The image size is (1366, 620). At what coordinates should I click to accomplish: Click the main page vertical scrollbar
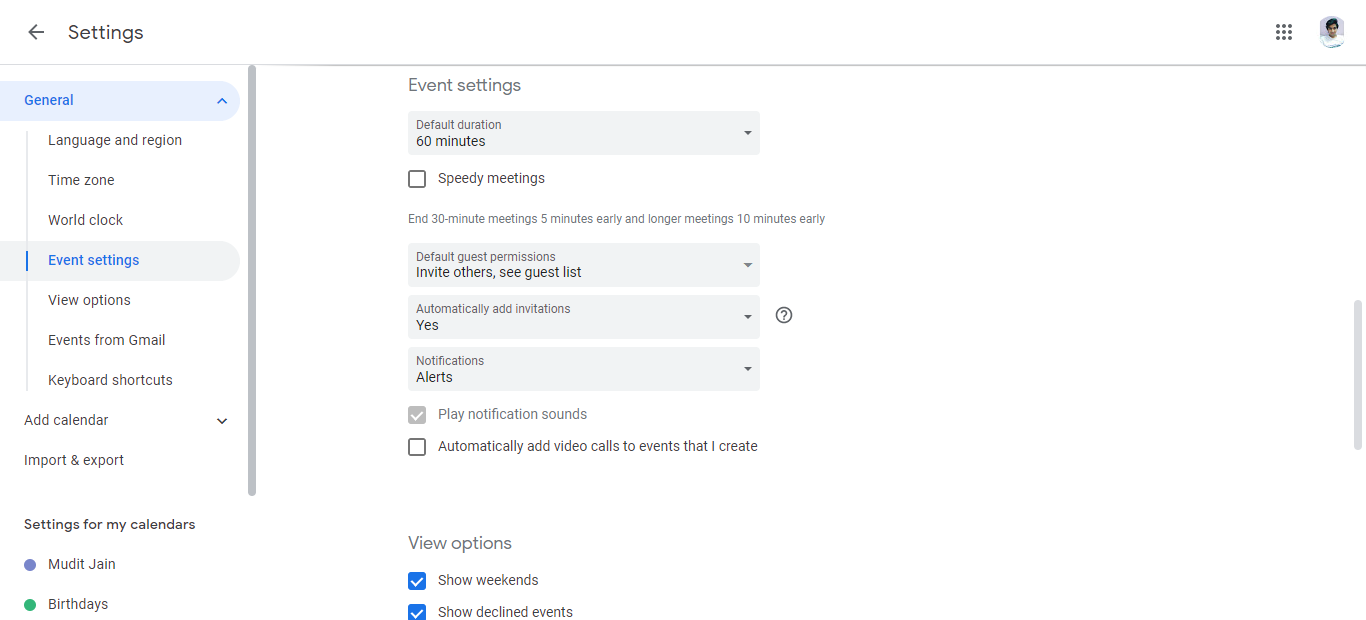(x=1357, y=375)
